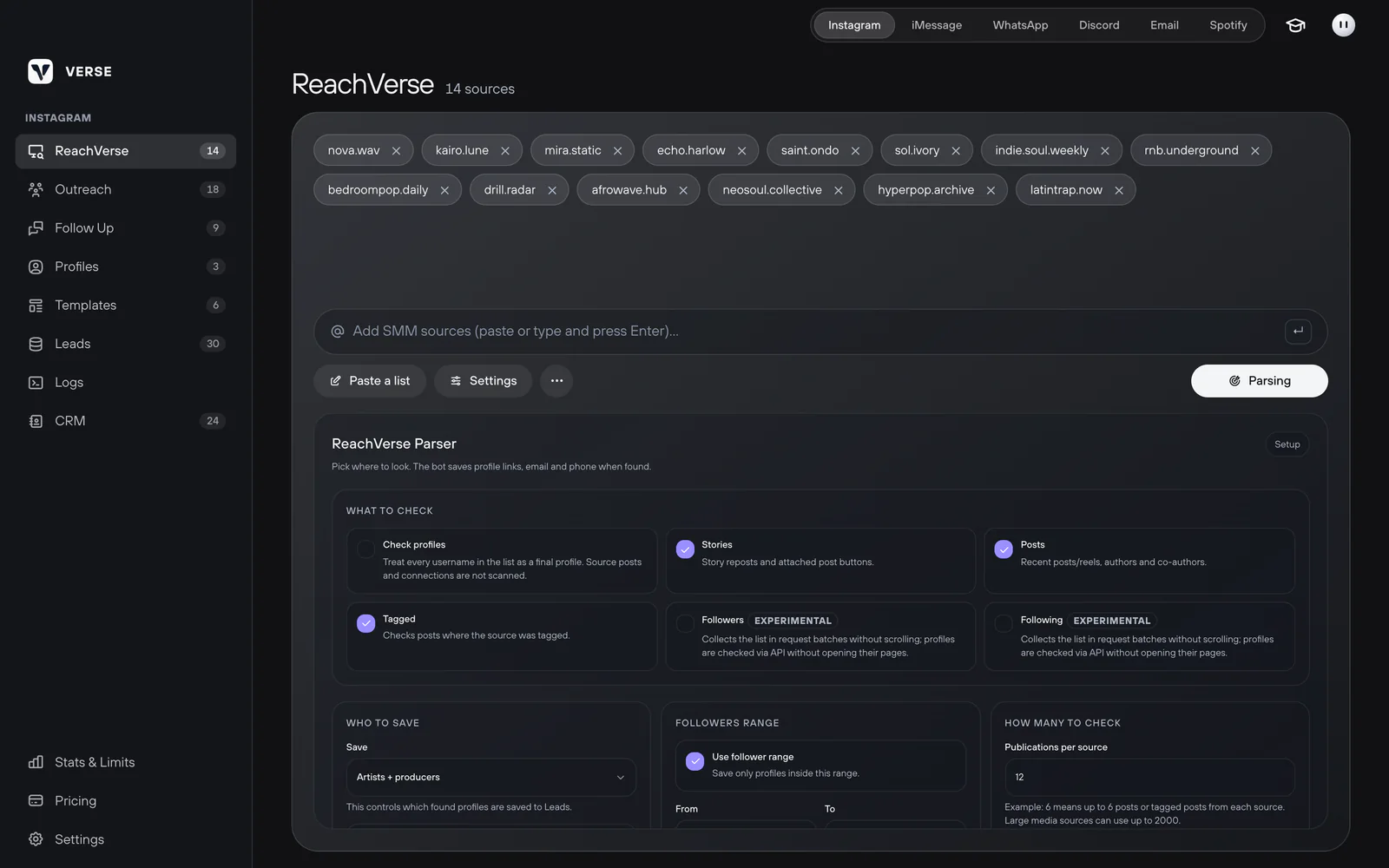This screenshot has width=1389, height=868.
Task: Open Logs in the sidebar
Action: pos(126,383)
